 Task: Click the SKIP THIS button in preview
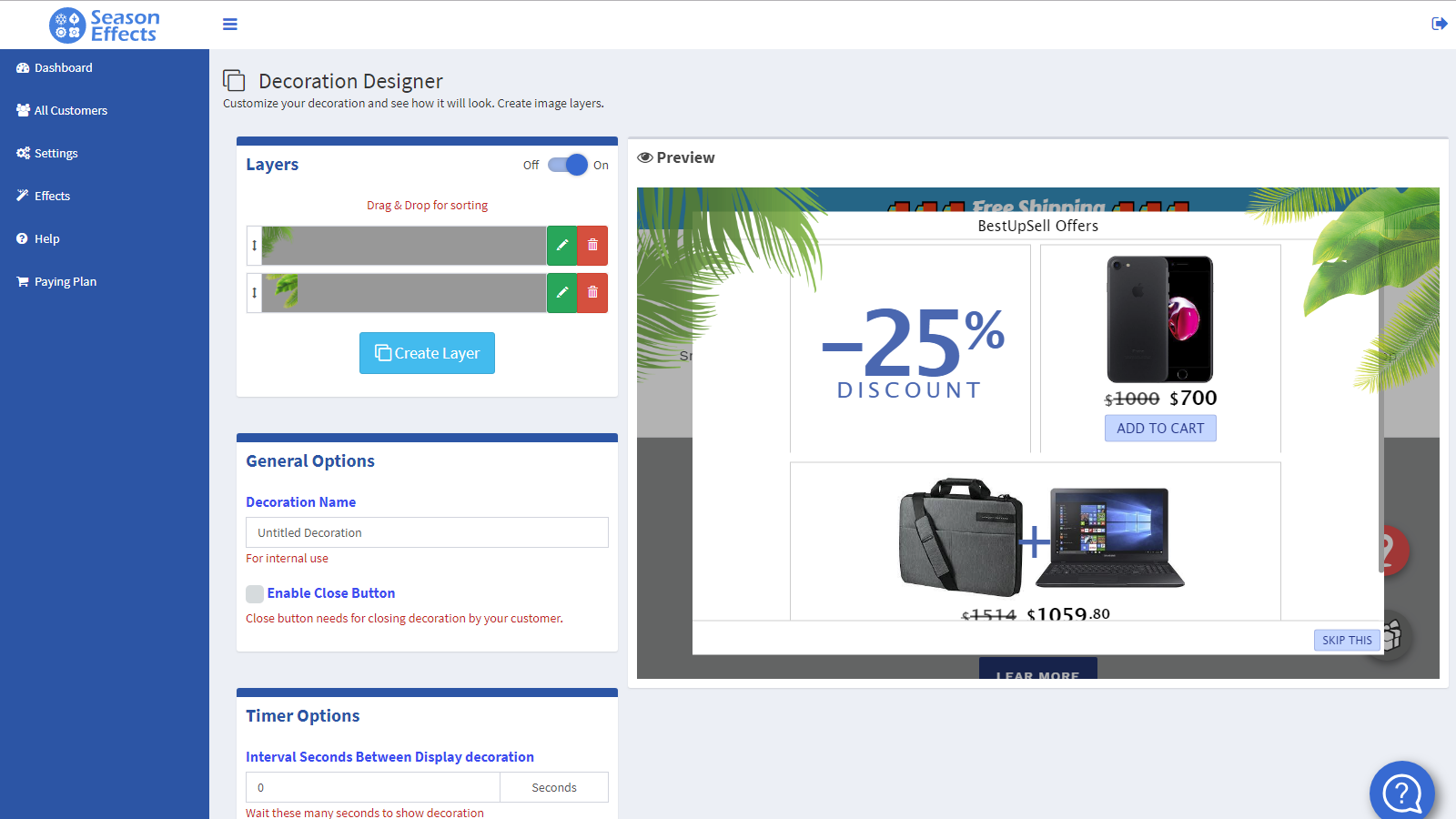(x=1347, y=640)
